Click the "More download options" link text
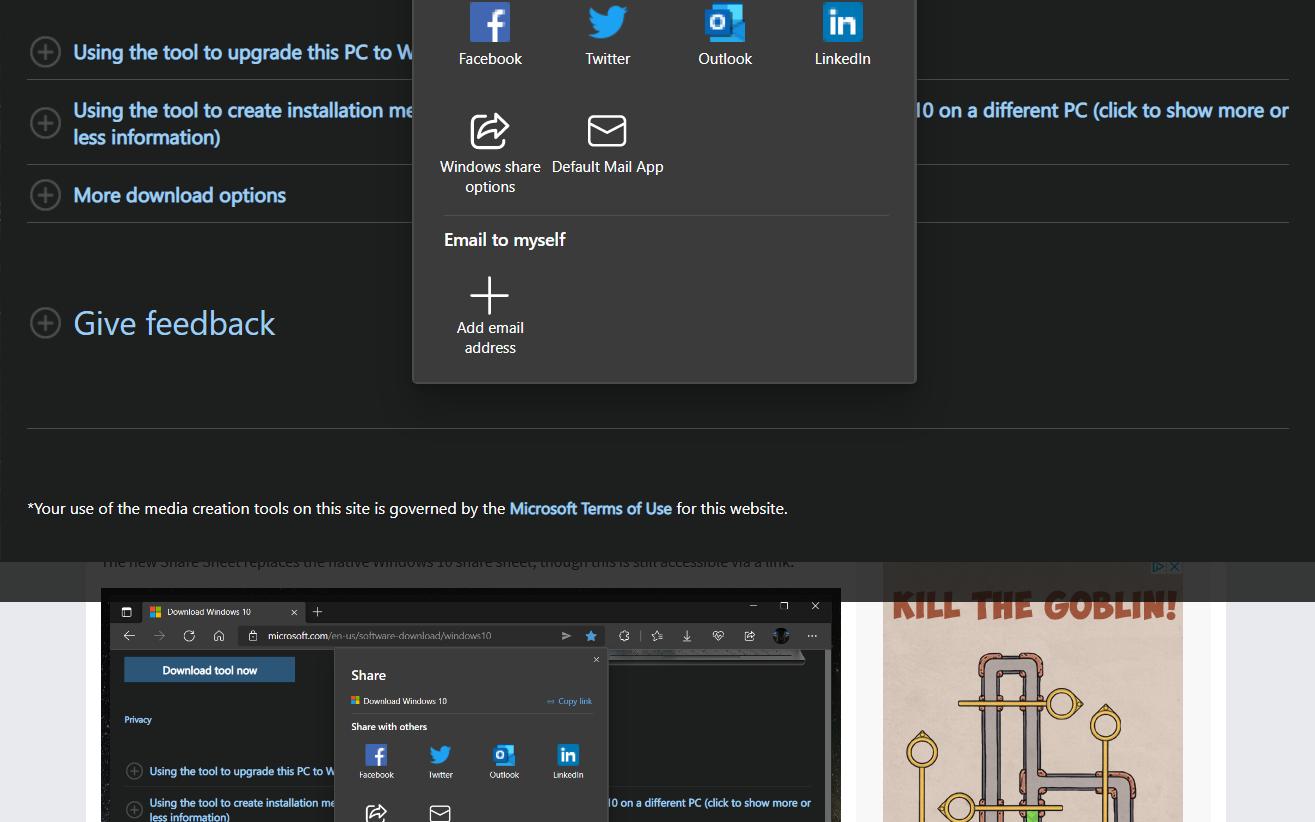The height and width of the screenshot is (822, 1315). pos(180,195)
